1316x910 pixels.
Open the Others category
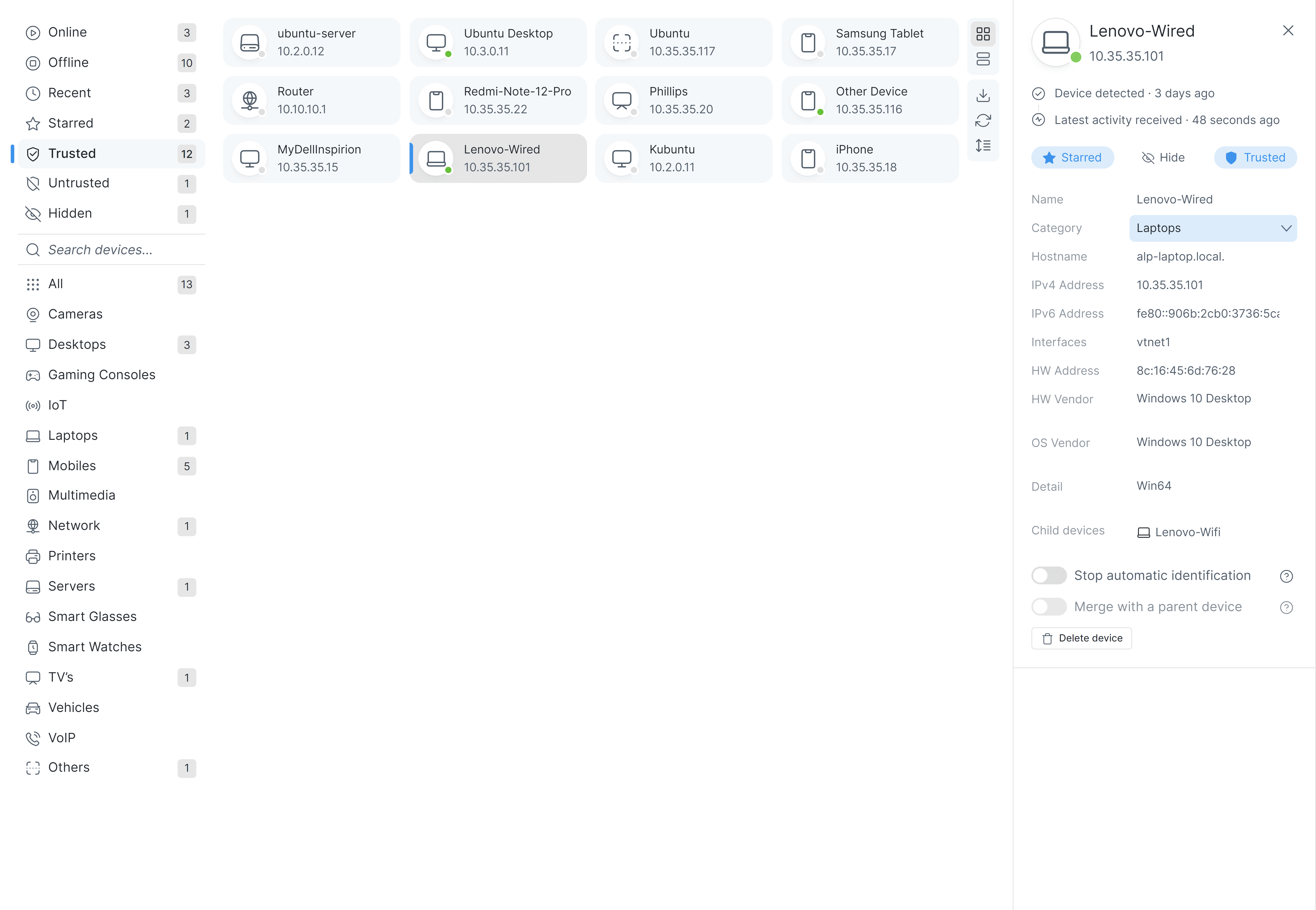[111, 767]
